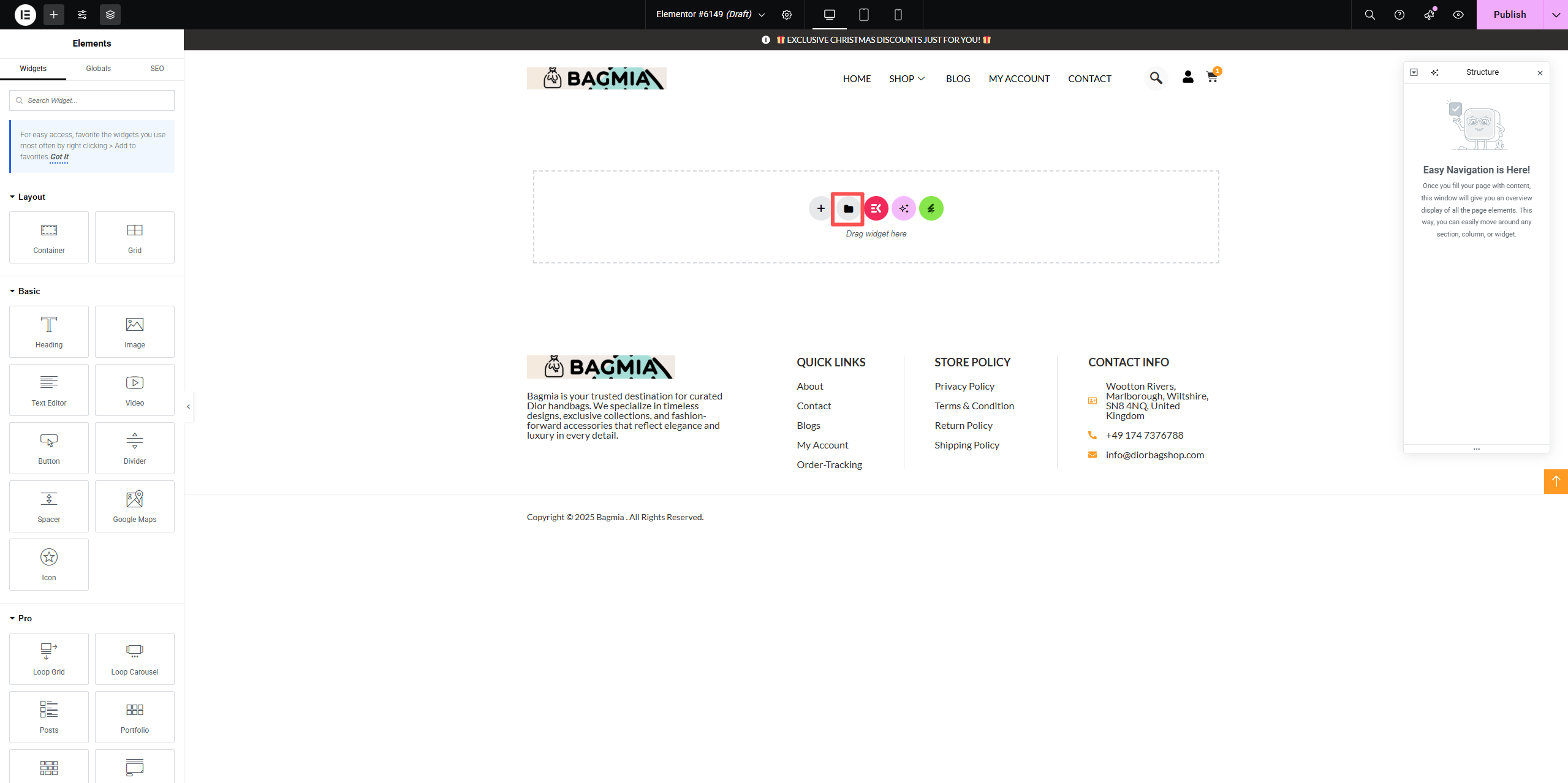This screenshot has width=1568, height=783.
Task: Click the Finder search icon
Action: 1369,15
